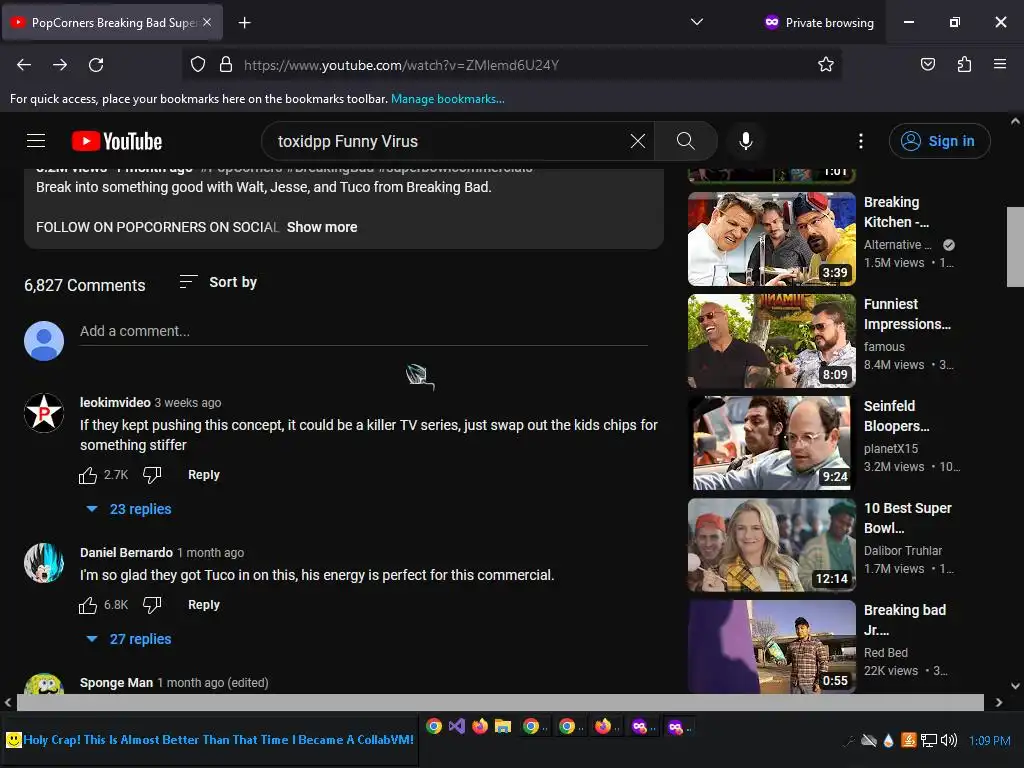This screenshot has height=768, width=1024.
Task: Click vertical scrollbar down arrow
Action: pos(1015,686)
